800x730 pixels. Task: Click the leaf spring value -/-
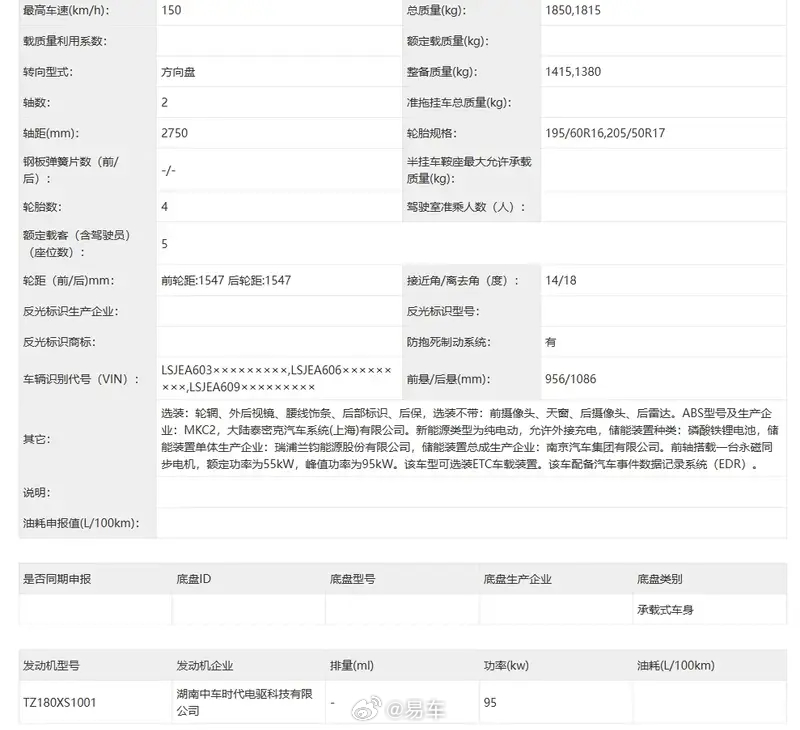168,170
